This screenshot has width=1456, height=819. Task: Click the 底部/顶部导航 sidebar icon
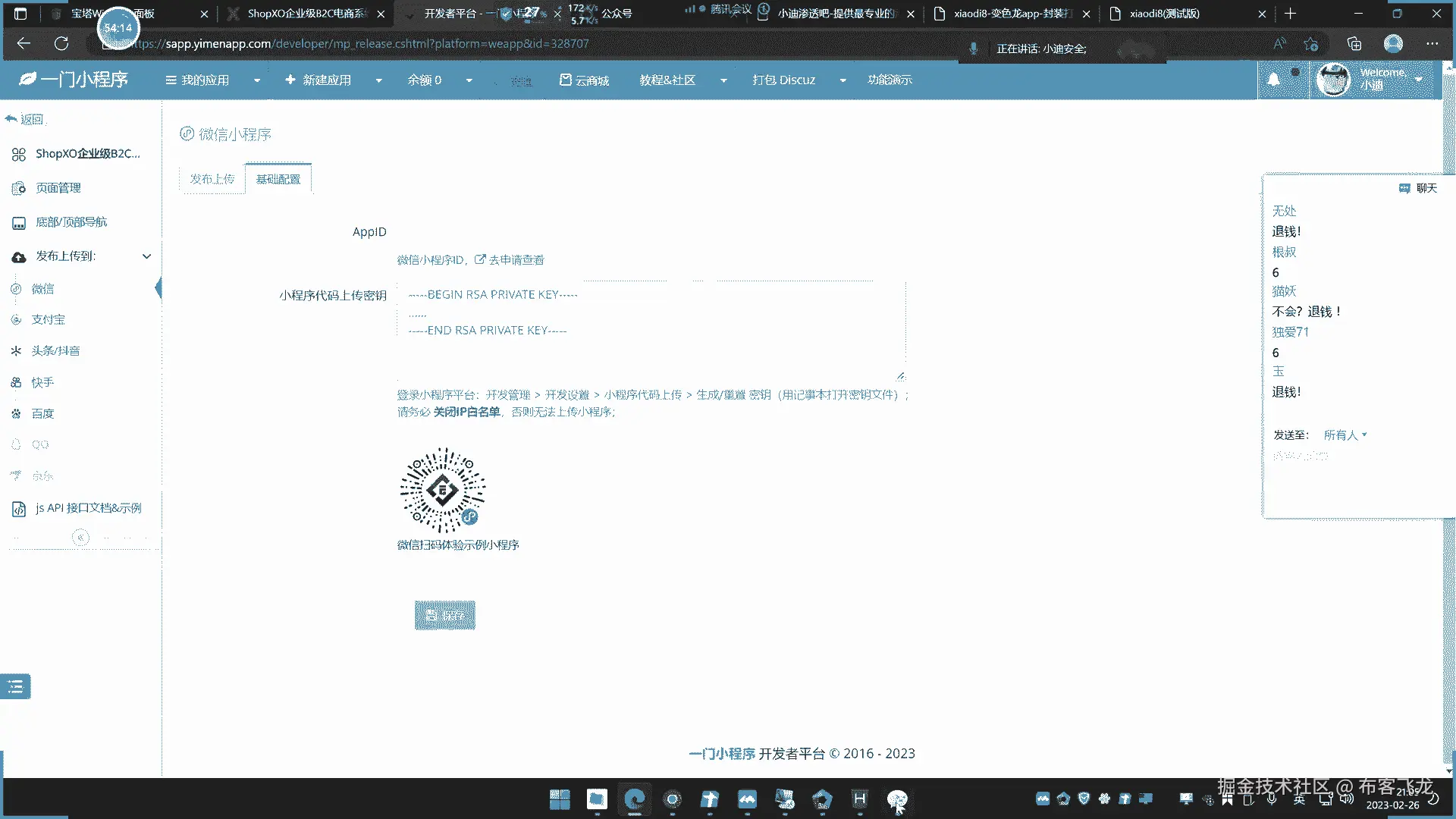point(19,223)
